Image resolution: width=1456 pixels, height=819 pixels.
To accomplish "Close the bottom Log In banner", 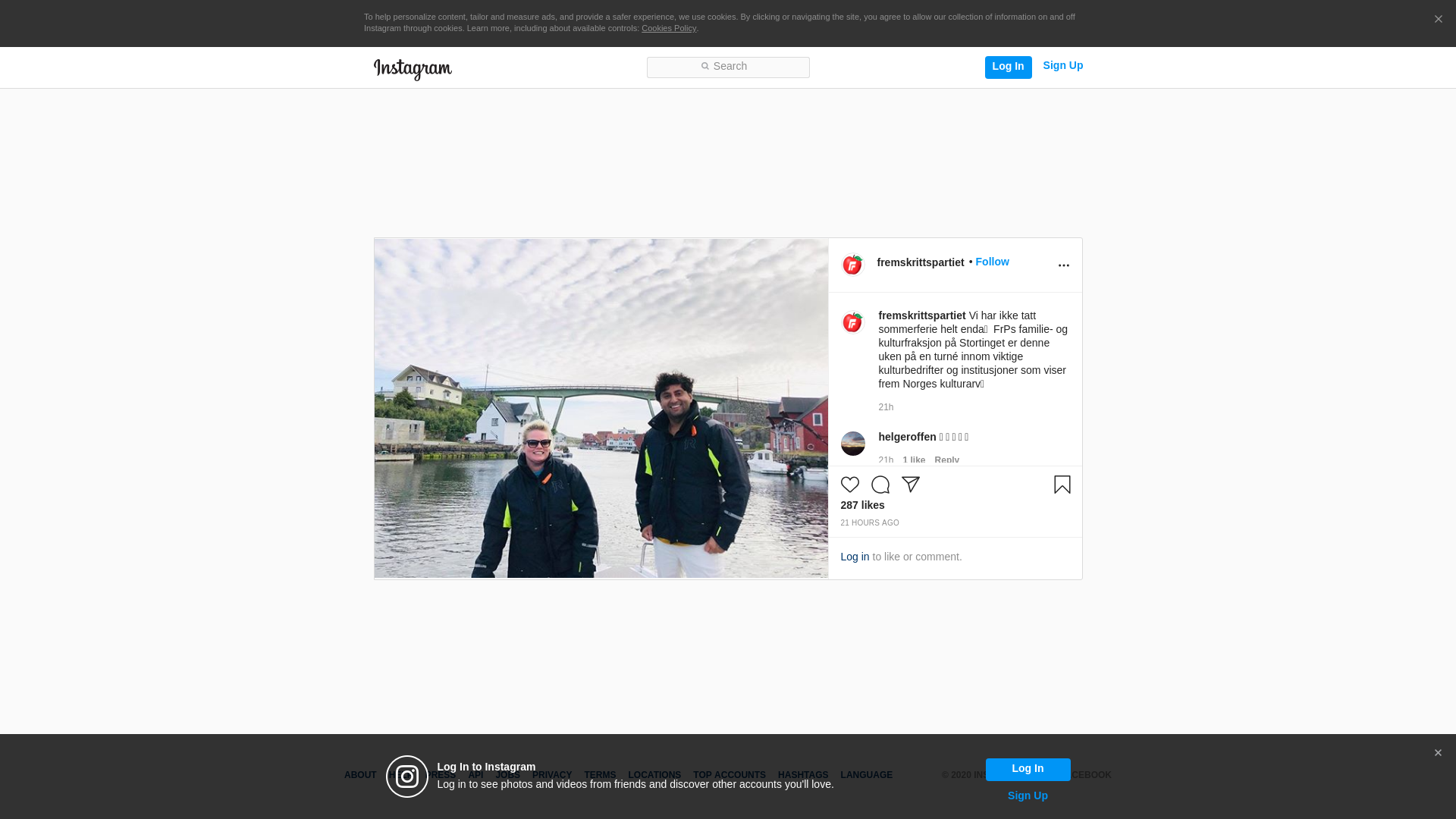I will tap(1438, 753).
